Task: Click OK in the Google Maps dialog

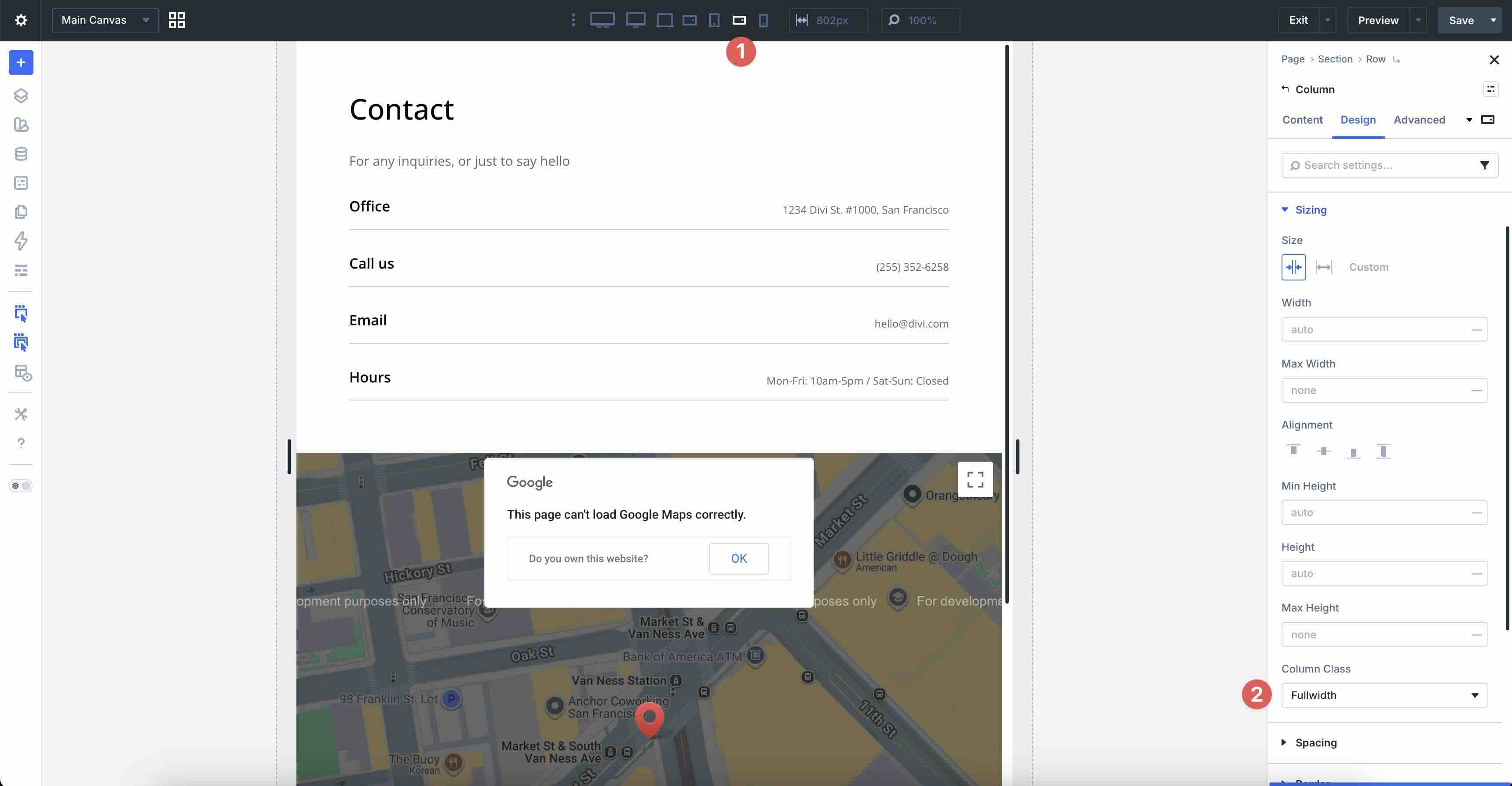Action: point(738,558)
